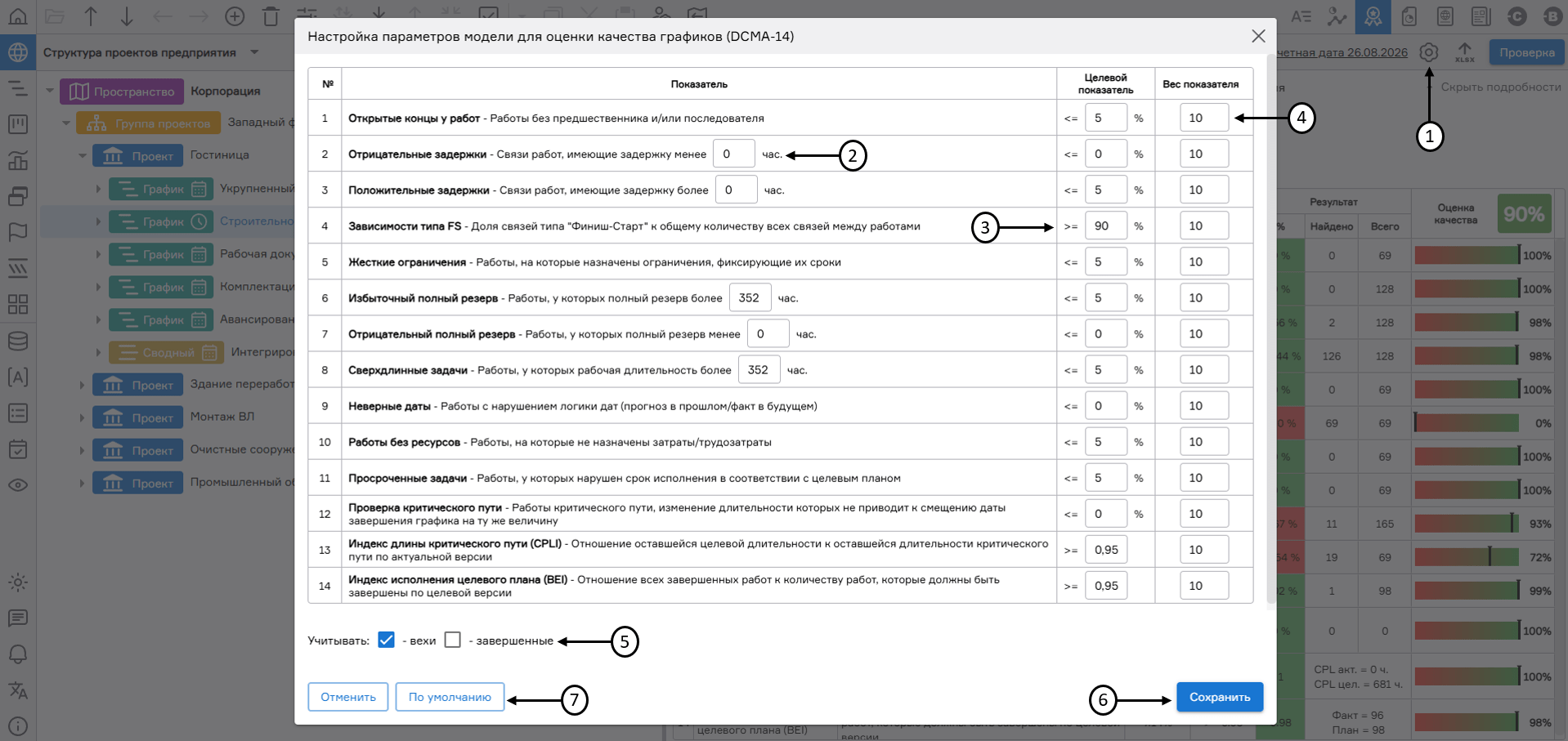The height and width of the screenshot is (741, 1568).
Task: Open the report date 26.08.2026 link
Action: 1342,52
